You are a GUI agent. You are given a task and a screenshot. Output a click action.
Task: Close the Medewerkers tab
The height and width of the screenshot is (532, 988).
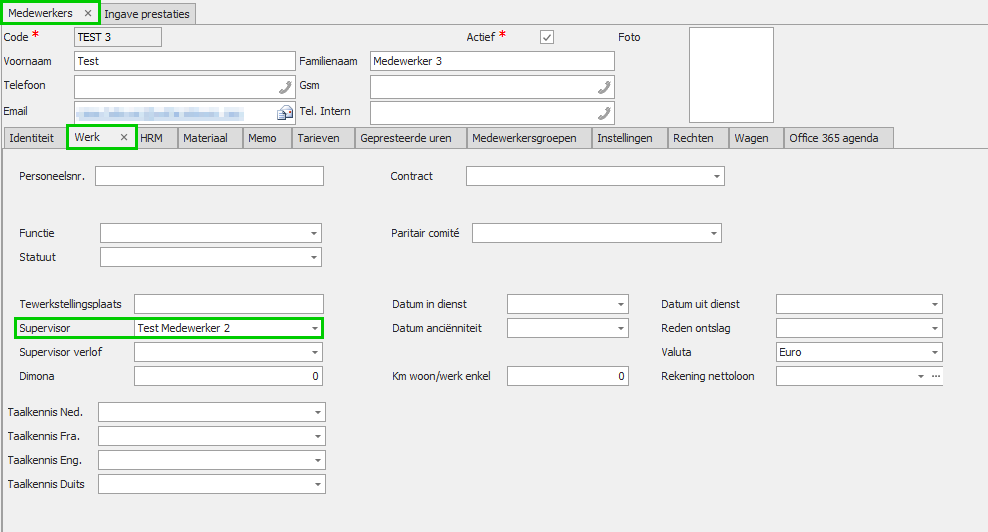pyautogui.click(x=88, y=13)
